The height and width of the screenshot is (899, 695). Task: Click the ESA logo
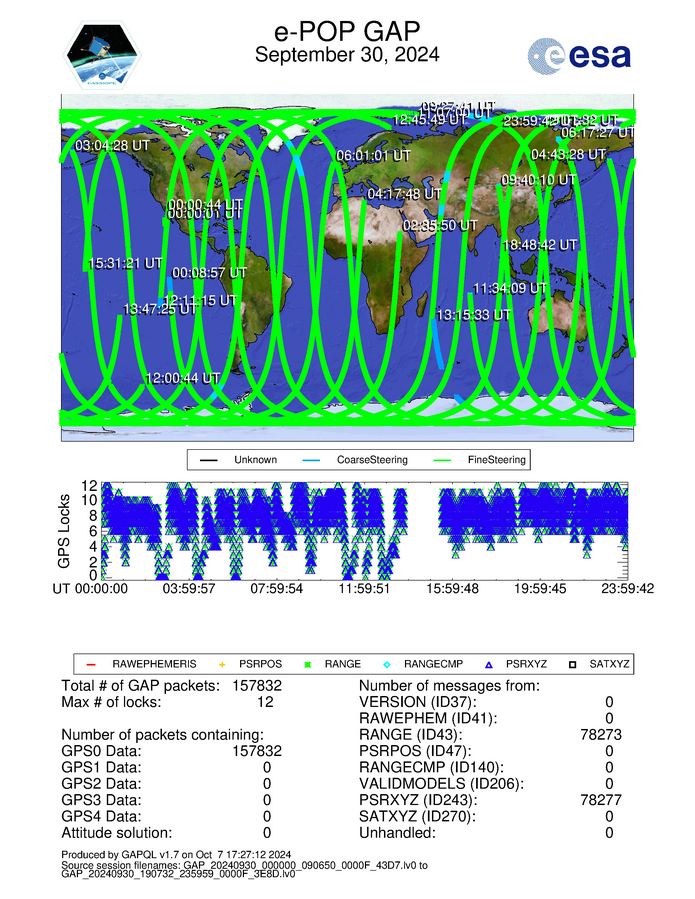click(x=579, y=55)
